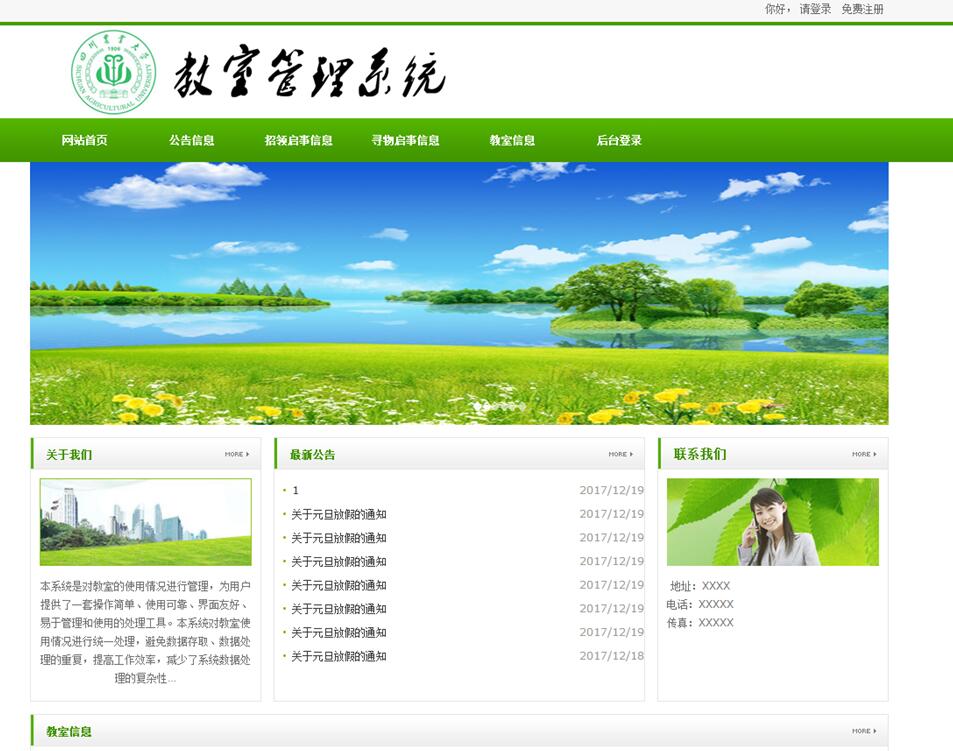Open the announcement titled "1"
Screen dimensions: 953x751
tap(296, 491)
